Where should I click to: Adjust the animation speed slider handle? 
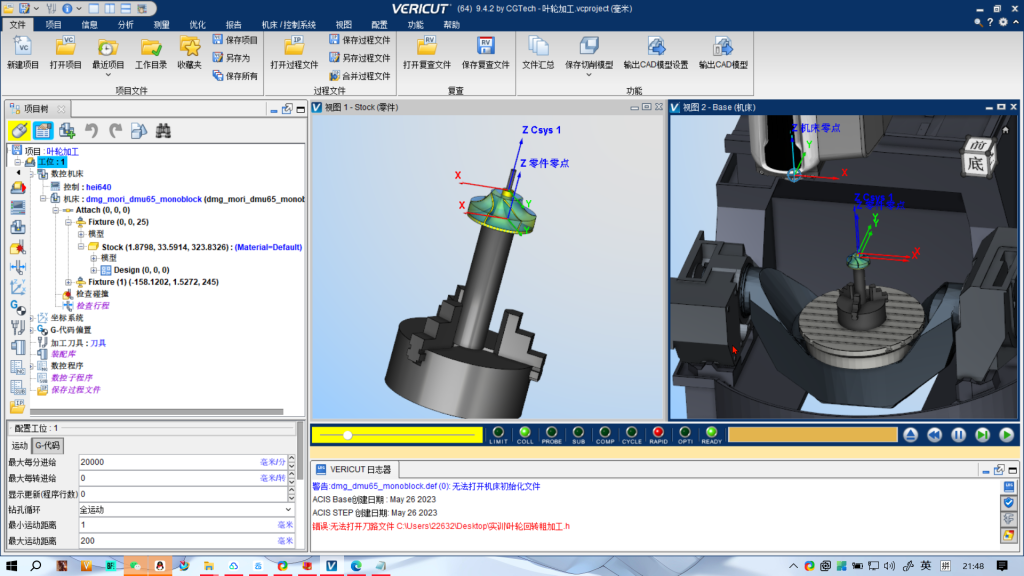(x=347, y=435)
